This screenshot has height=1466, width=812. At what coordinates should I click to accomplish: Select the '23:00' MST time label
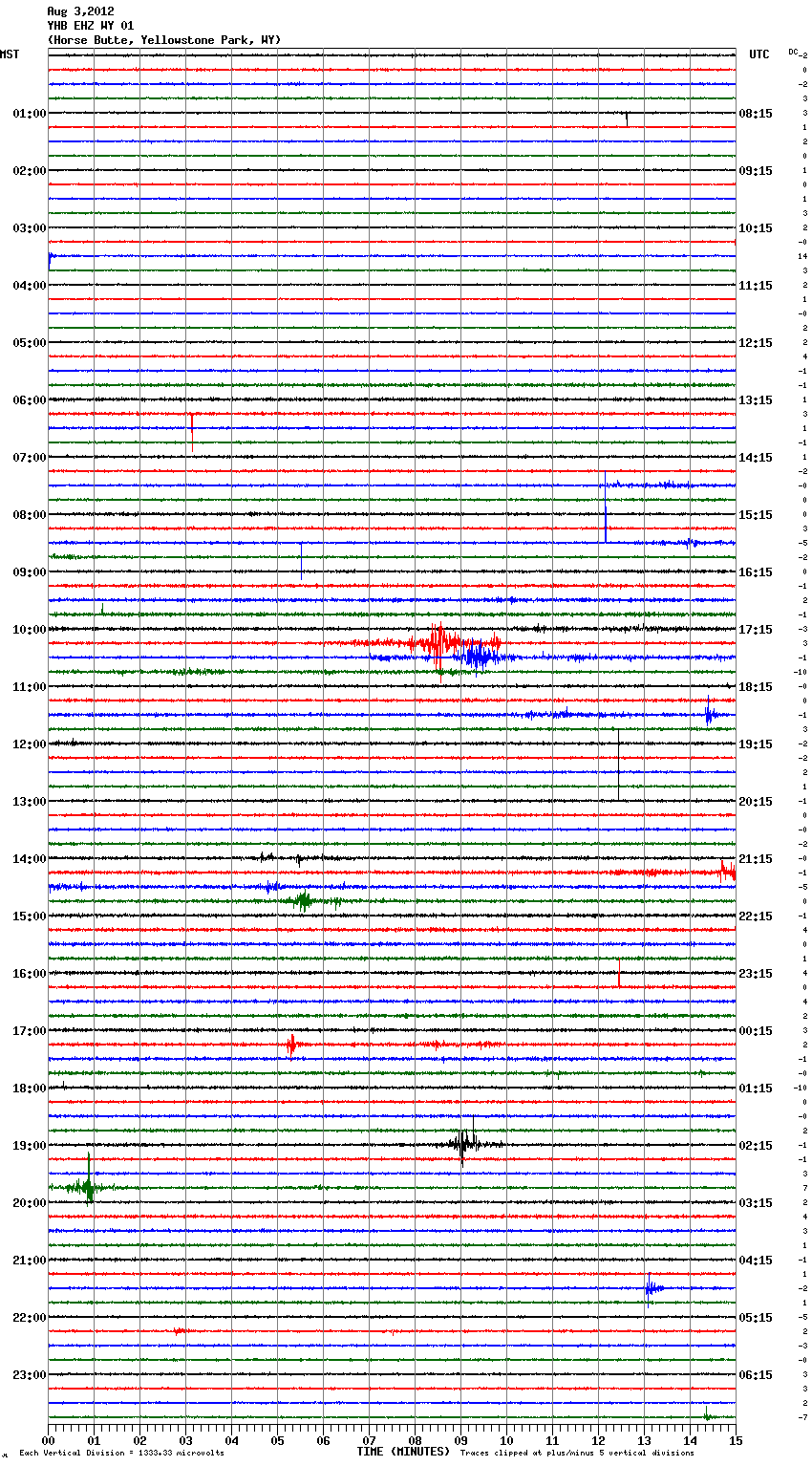(30, 1375)
